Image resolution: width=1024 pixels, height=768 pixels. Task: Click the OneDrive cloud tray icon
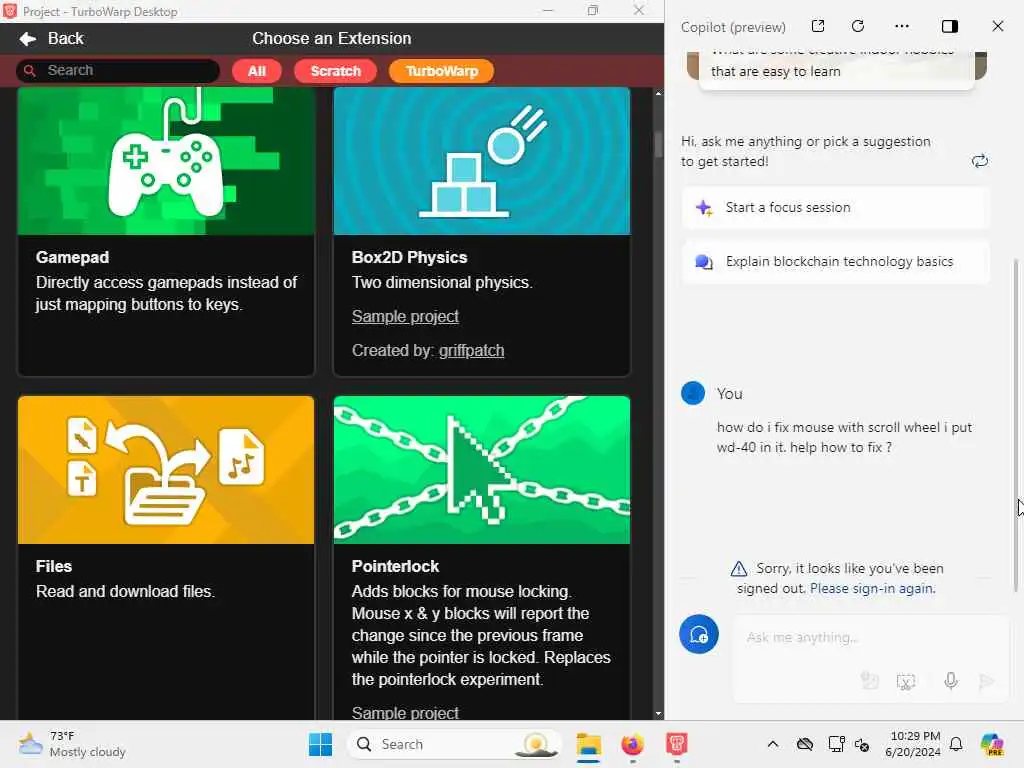click(805, 744)
